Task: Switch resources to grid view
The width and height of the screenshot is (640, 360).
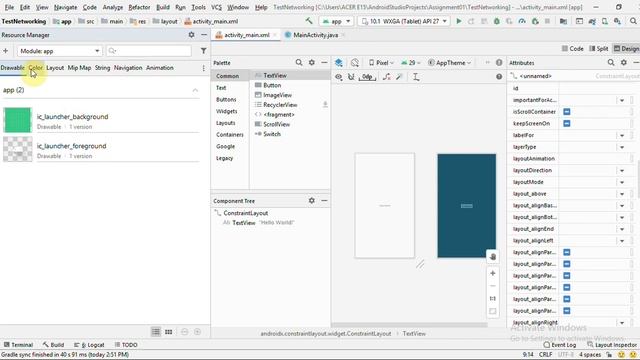Action: [x=169, y=332]
